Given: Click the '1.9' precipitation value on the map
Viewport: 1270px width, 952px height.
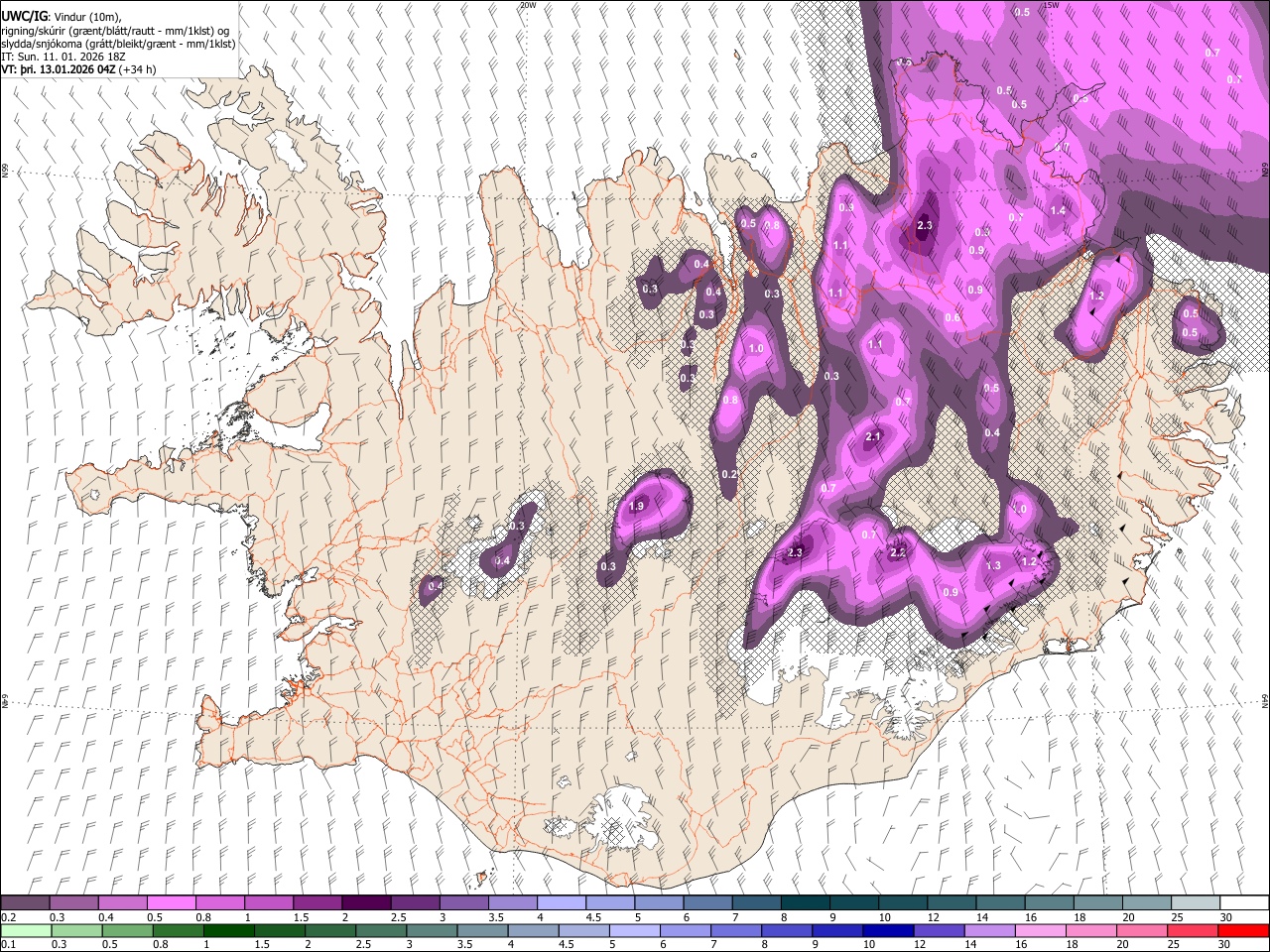Looking at the screenshot, I should point(637,507).
